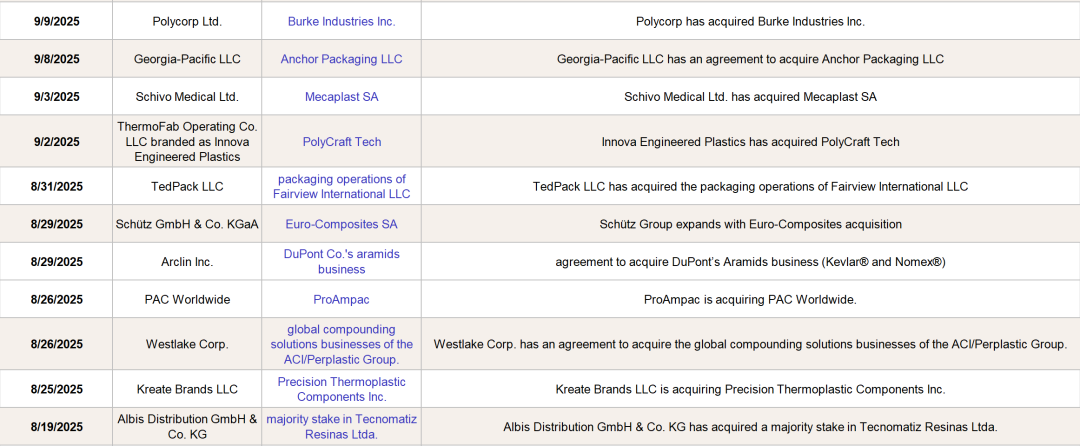
Task: Click the TedPack LLC buyer cell
Action: click(x=187, y=186)
